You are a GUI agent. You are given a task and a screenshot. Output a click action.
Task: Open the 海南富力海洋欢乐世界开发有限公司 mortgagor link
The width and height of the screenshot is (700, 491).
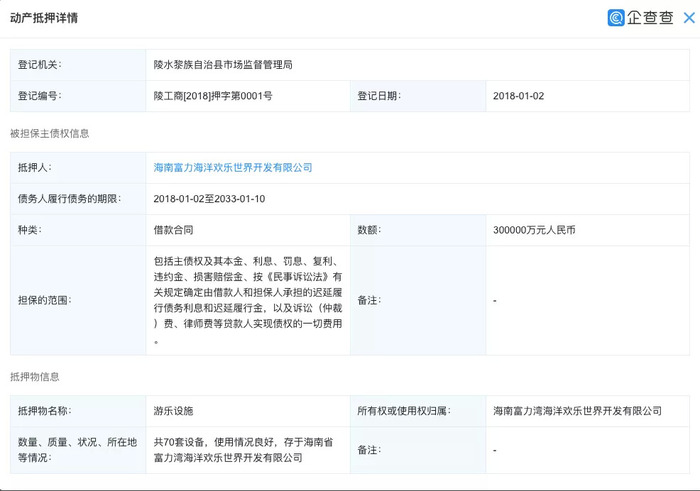pyautogui.click(x=233, y=167)
